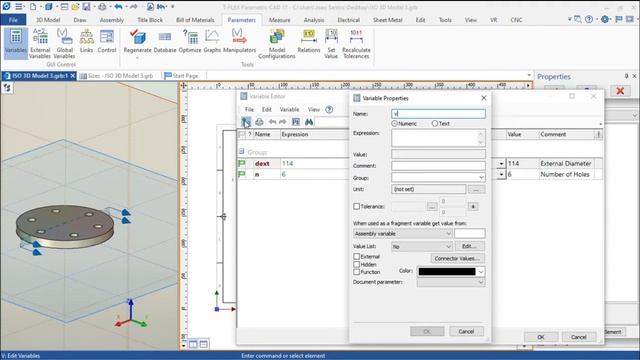Check the Function checkbox

[x=356, y=272]
